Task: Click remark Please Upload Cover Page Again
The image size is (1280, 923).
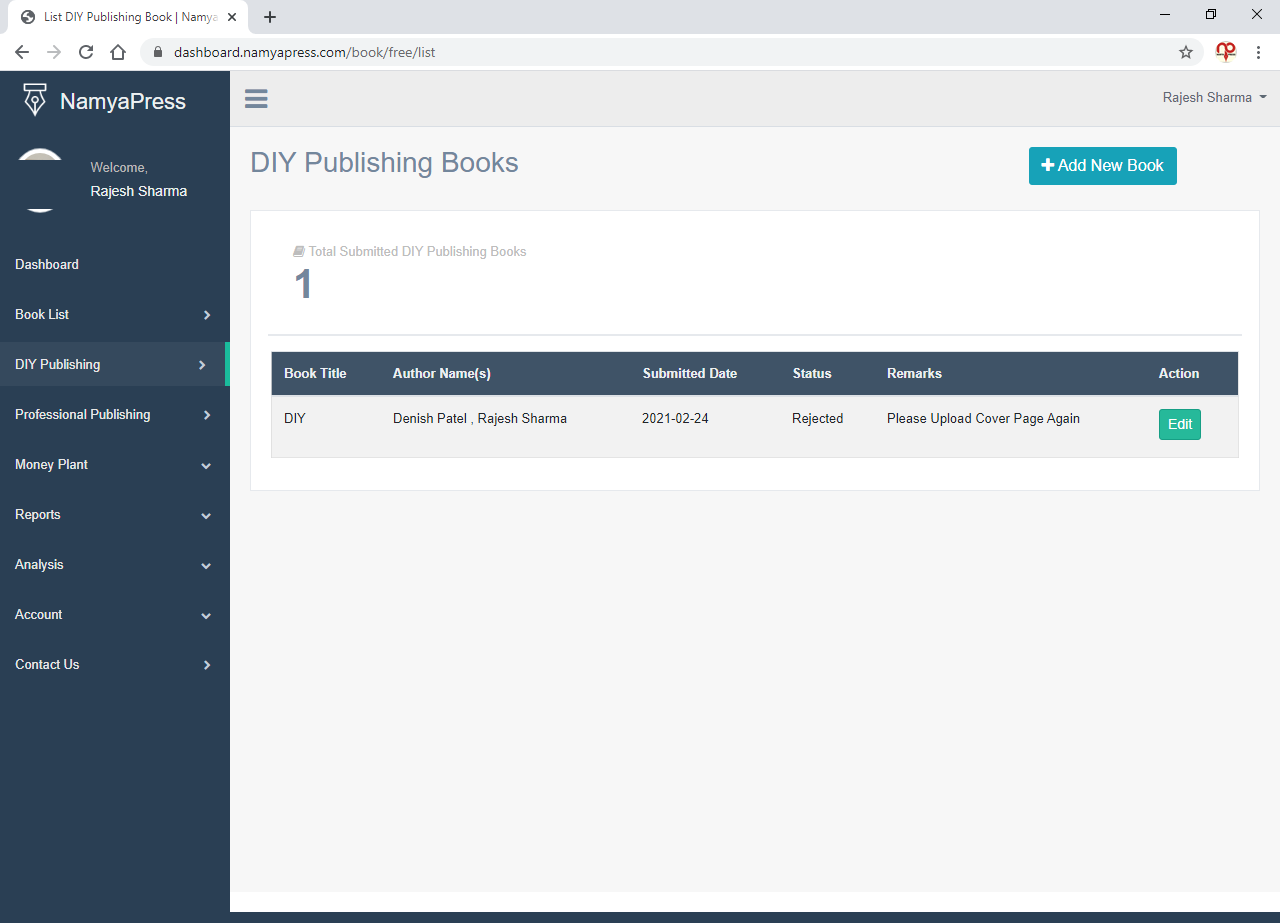Action: coord(983,418)
